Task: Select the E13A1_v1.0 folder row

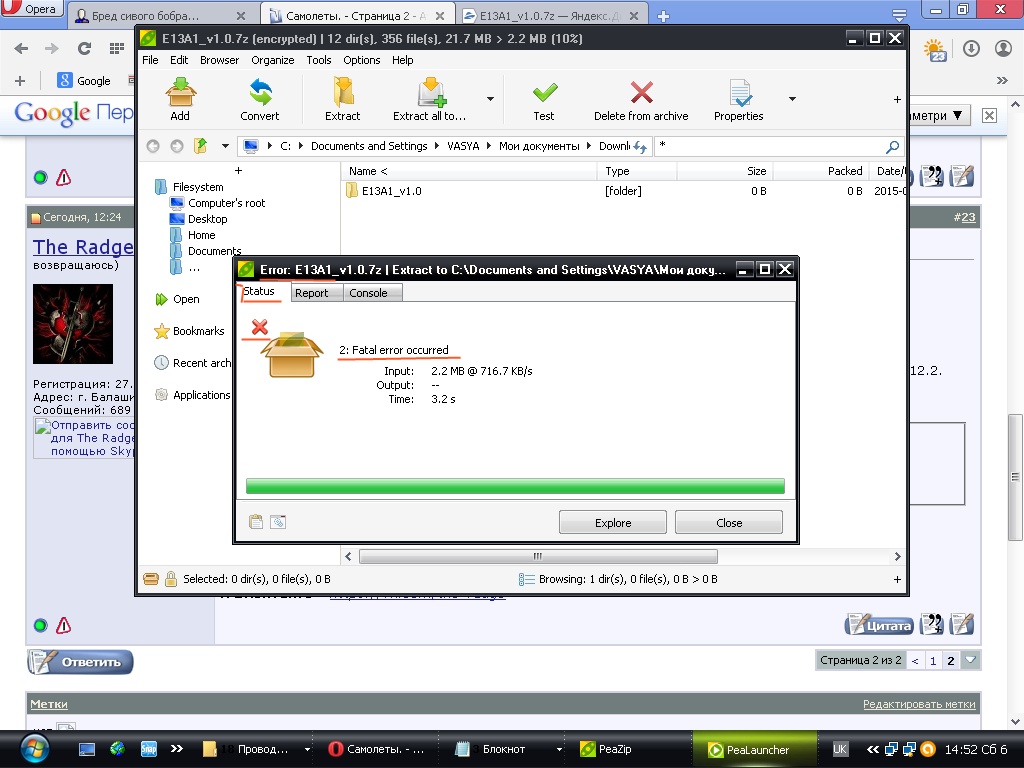Action: (624, 191)
